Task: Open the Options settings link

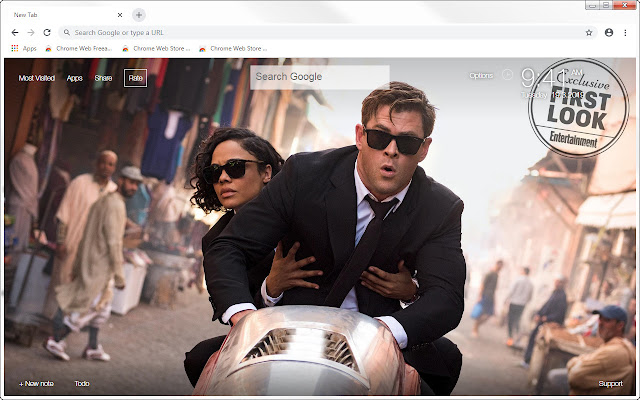Action: 481,76
